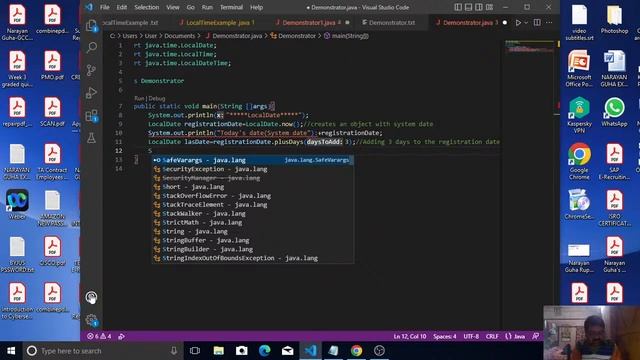
Task: Open Task View on the taskbar
Action: pos(195,351)
